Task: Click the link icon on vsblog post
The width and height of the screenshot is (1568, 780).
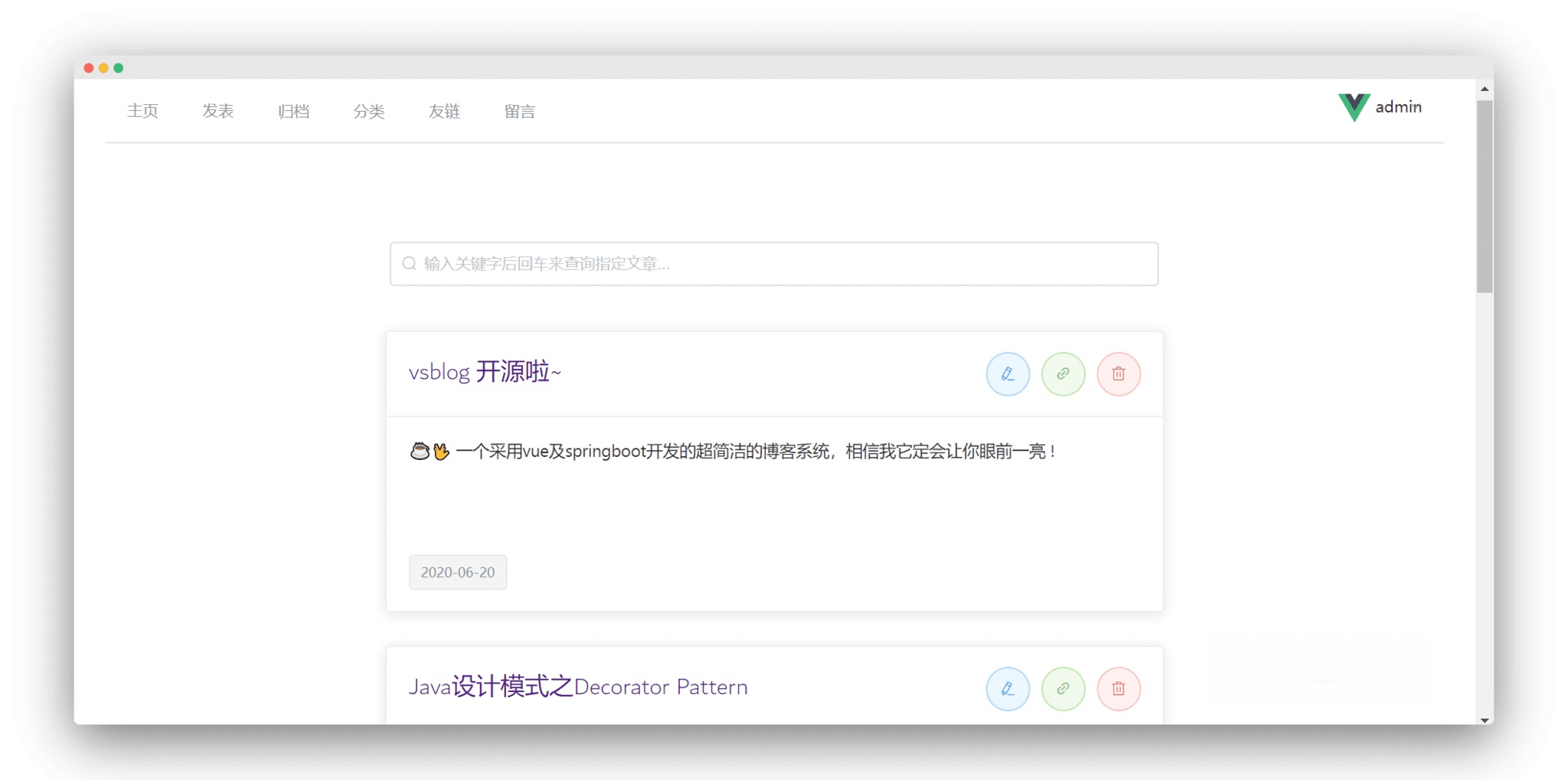Action: click(1063, 374)
